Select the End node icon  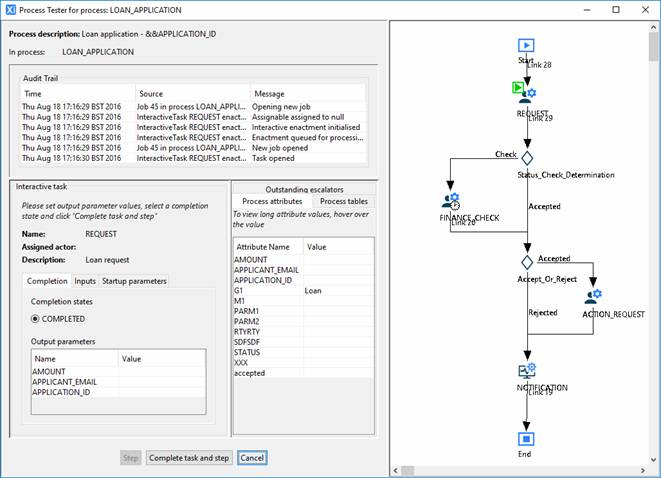coord(526,438)
